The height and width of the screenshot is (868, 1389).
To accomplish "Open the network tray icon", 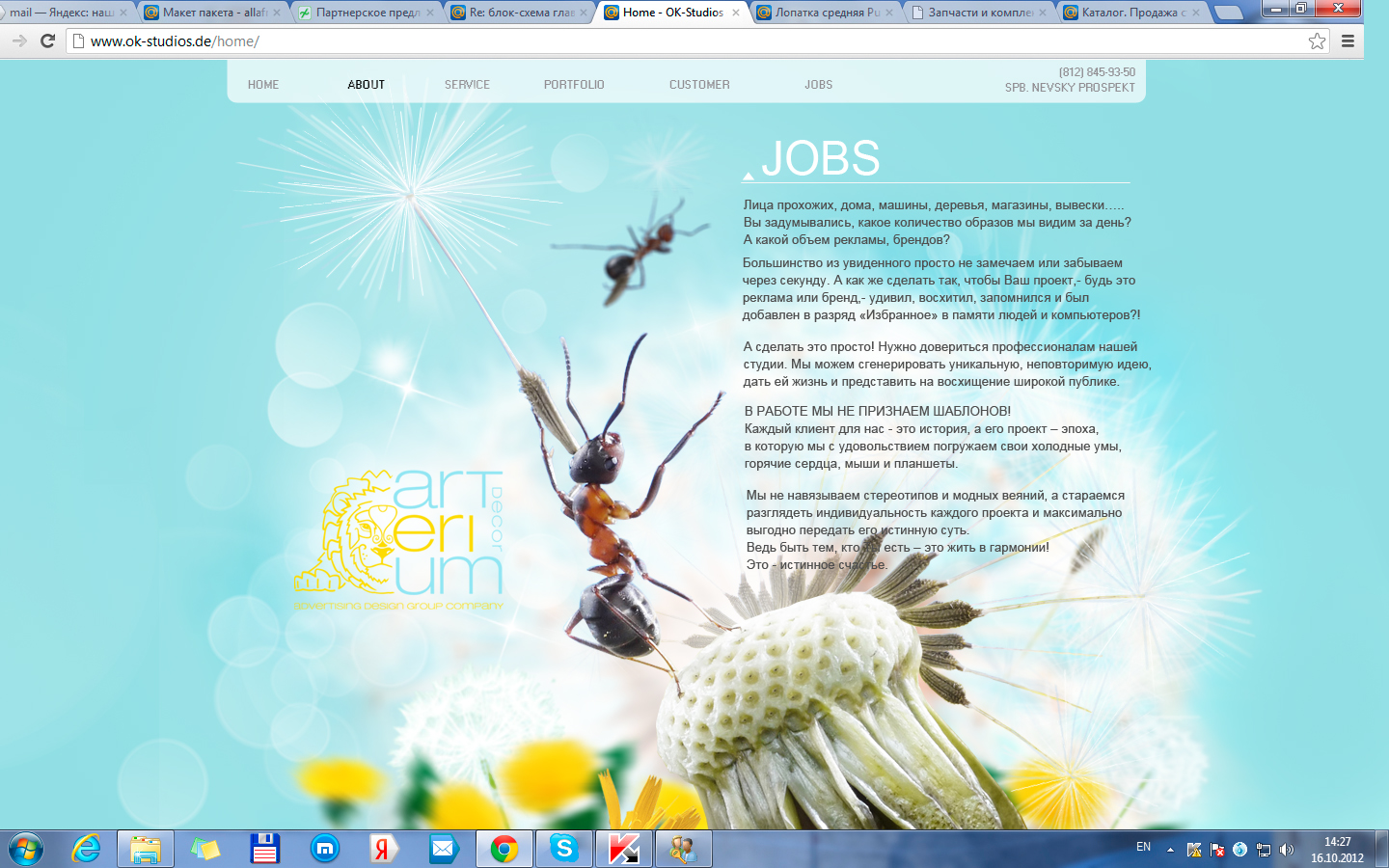I will [x=1264, y=850].
